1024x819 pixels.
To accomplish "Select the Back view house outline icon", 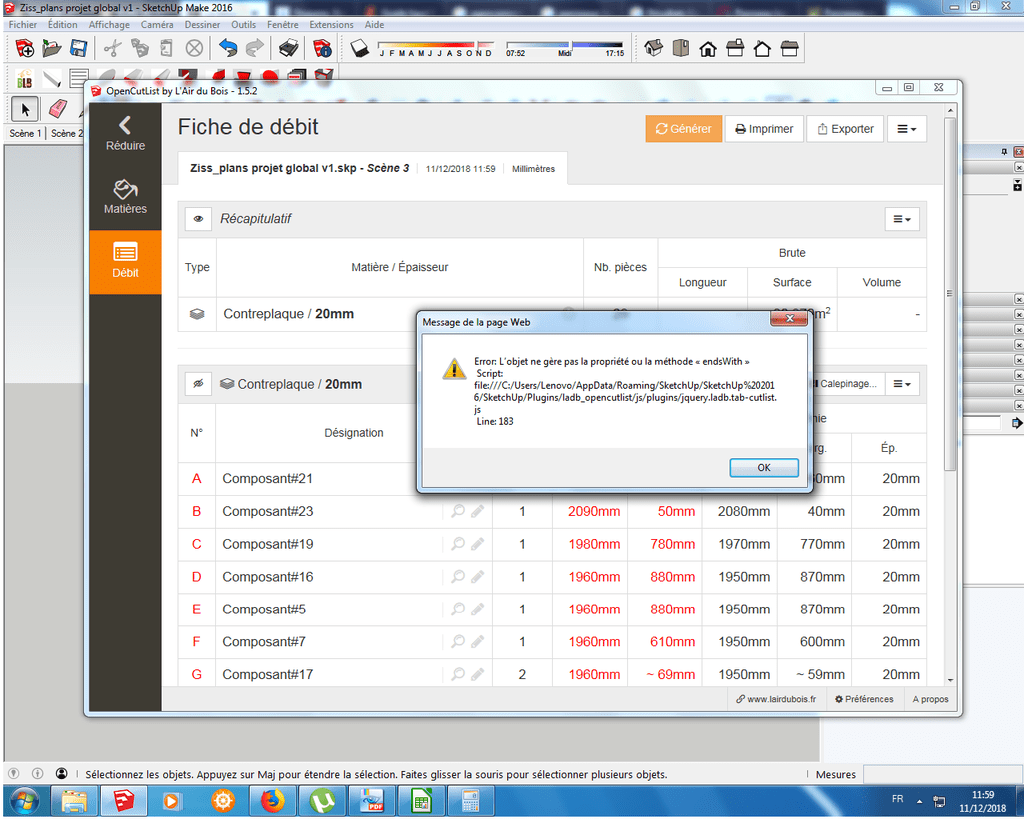I will [x=762, y=48].
